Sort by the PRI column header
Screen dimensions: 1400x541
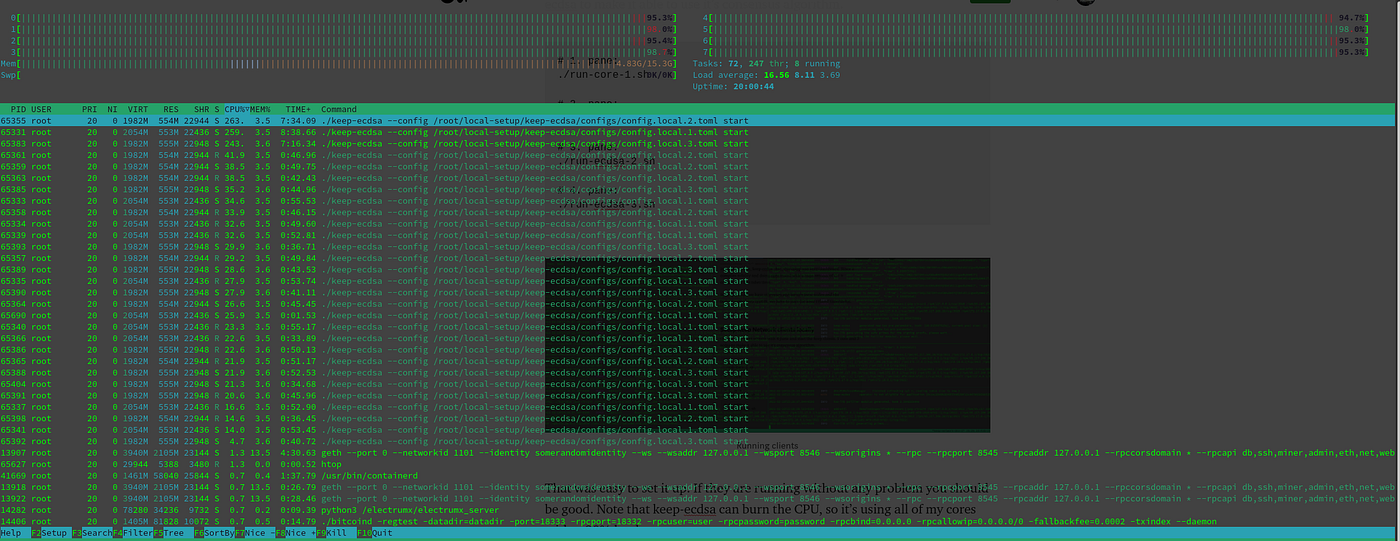pyautogui.click(x=90, y=108)
